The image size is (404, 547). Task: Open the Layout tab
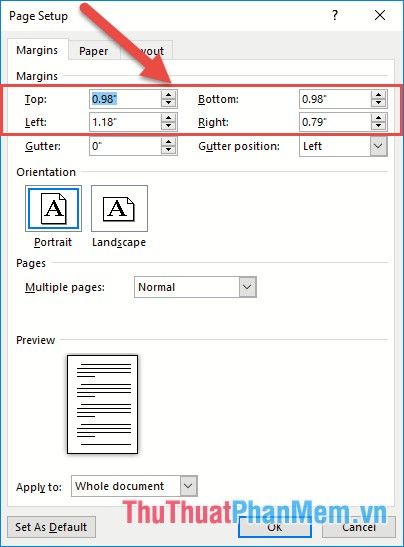[147, 51]
